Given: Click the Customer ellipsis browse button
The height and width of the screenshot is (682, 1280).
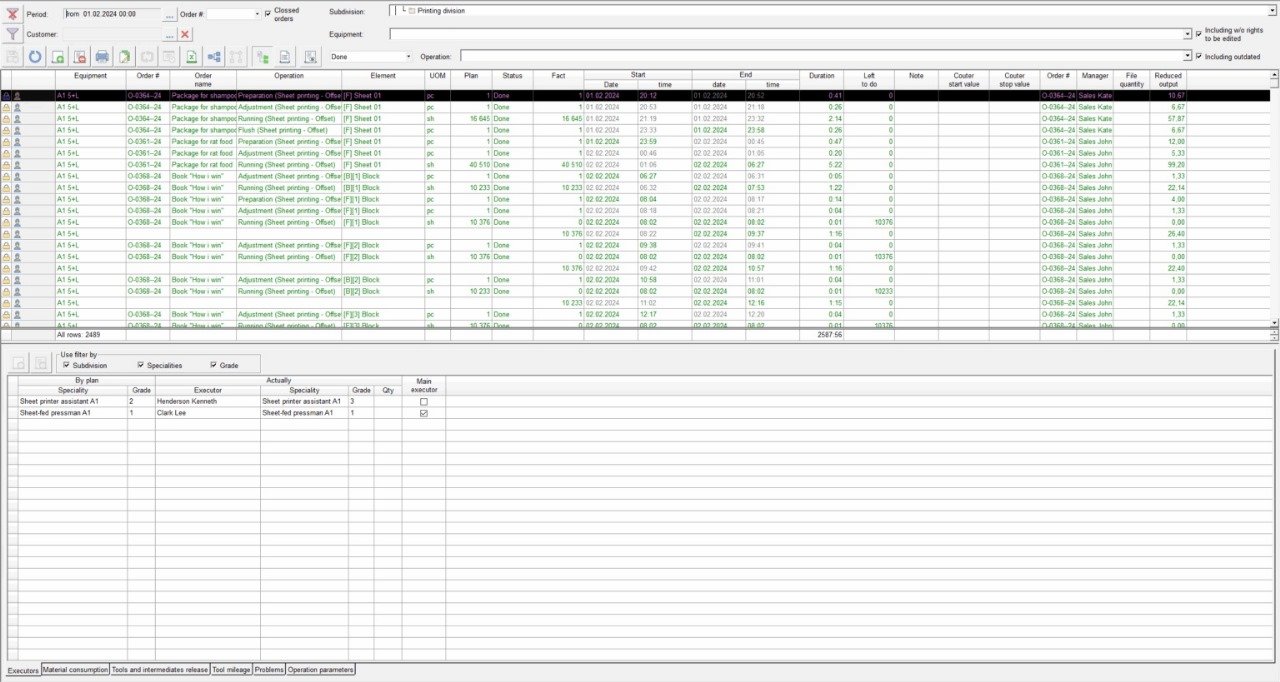Looking at the screenshot, I should point(169,34).
